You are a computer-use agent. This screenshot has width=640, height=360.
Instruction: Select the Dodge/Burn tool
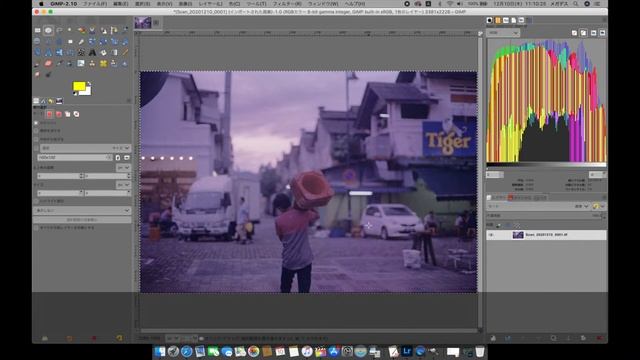pos(48,74)
